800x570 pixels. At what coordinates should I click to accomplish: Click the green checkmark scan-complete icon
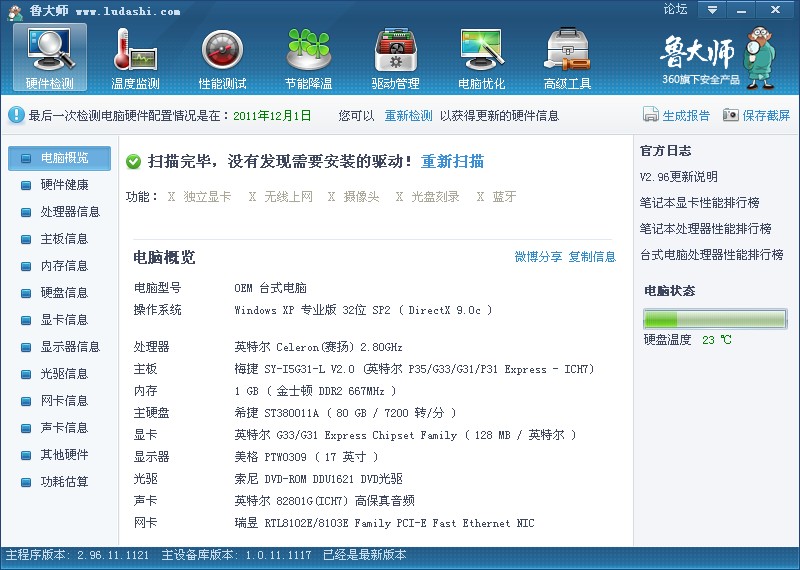coord(133,162)
